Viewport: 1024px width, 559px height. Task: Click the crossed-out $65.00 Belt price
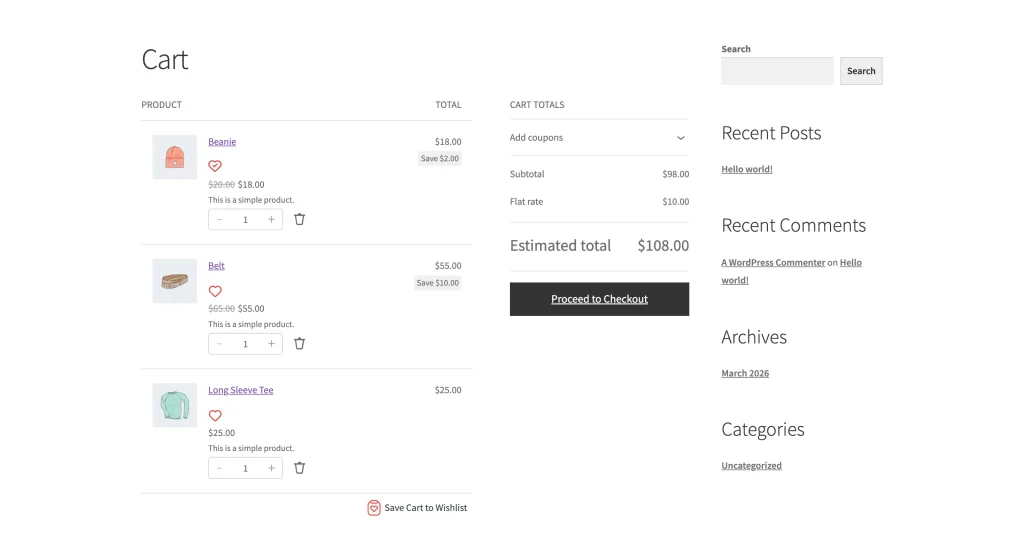click(x=221, y=309)
